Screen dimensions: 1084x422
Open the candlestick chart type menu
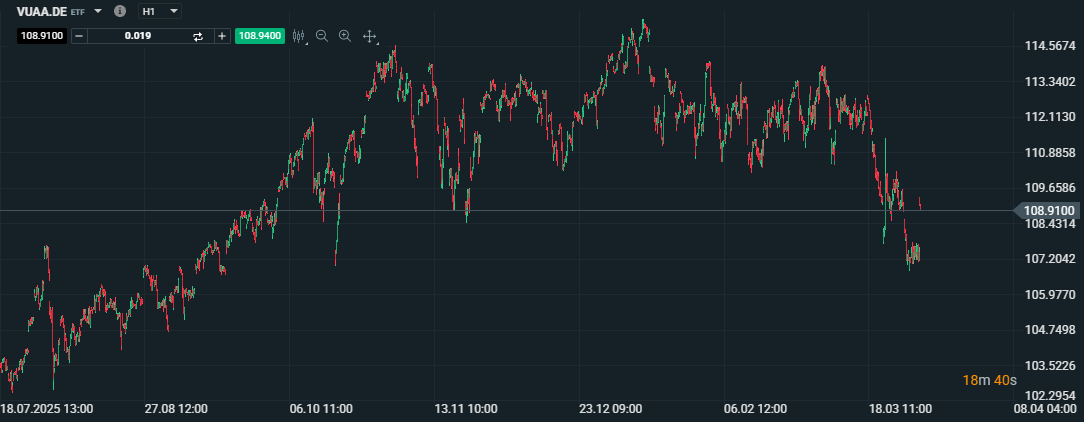tap(299, 36)
